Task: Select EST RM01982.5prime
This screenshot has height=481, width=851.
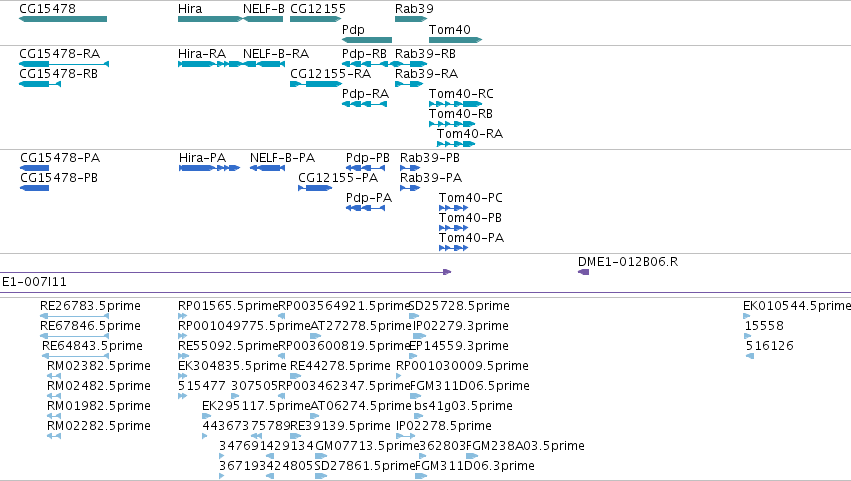Action: point(54,416)
